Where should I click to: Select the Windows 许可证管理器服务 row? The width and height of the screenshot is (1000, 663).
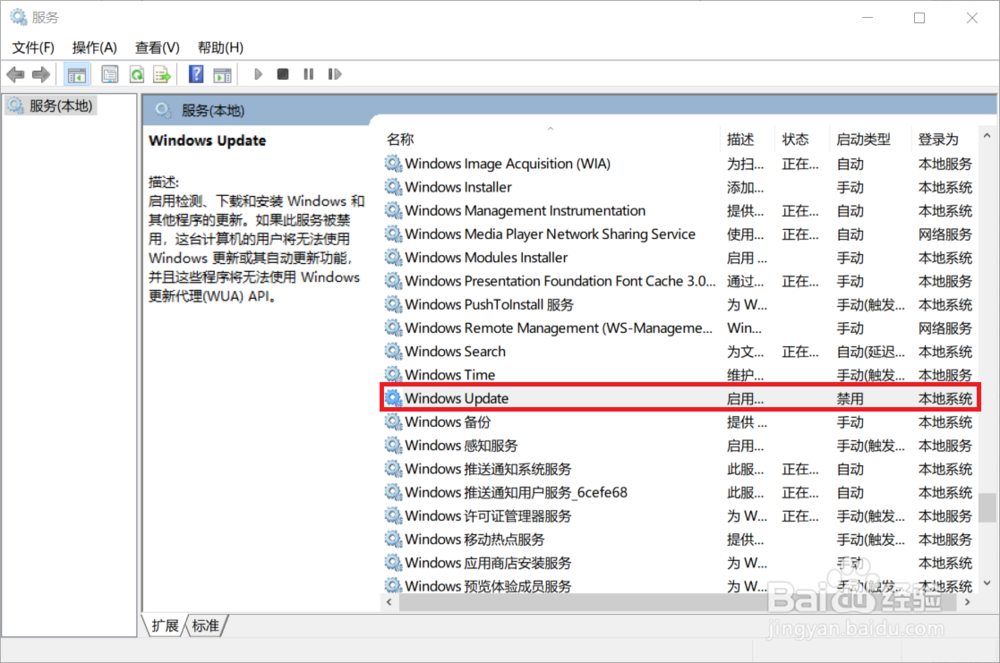[680, 516]
